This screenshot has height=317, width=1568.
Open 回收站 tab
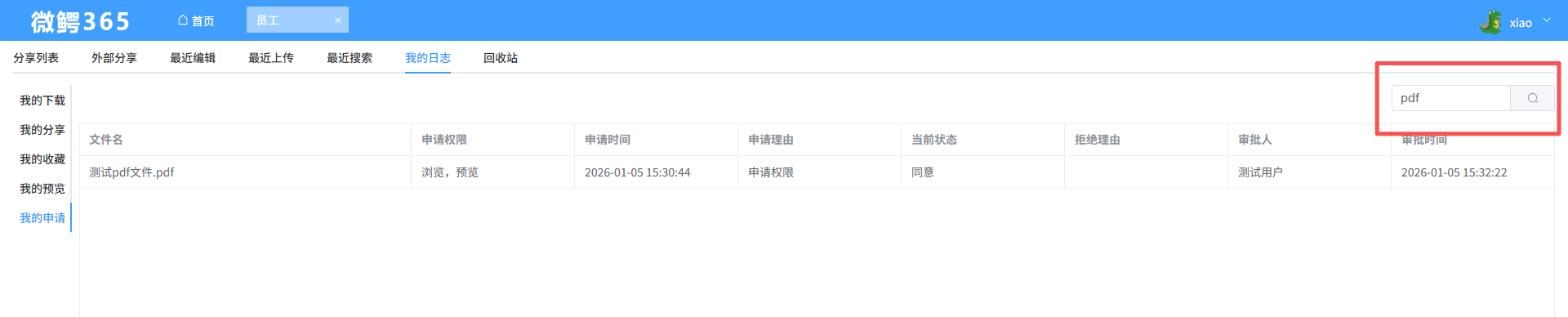click(x=501, y=58)
